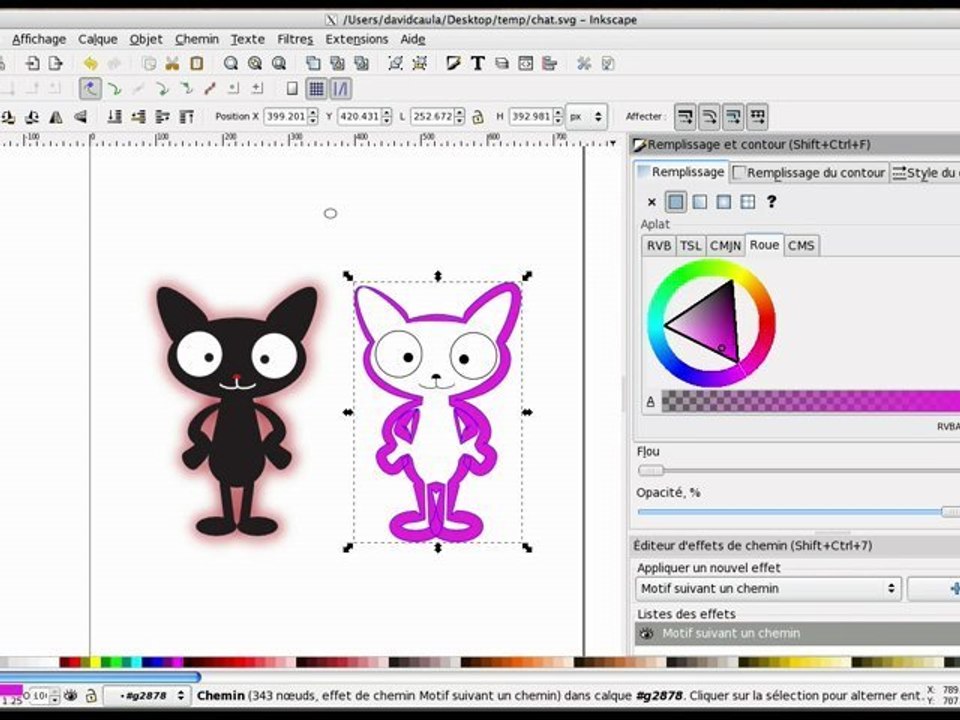The image size is (960, 720).
Task: Open the Objet menu
Action: click(146, 39)
